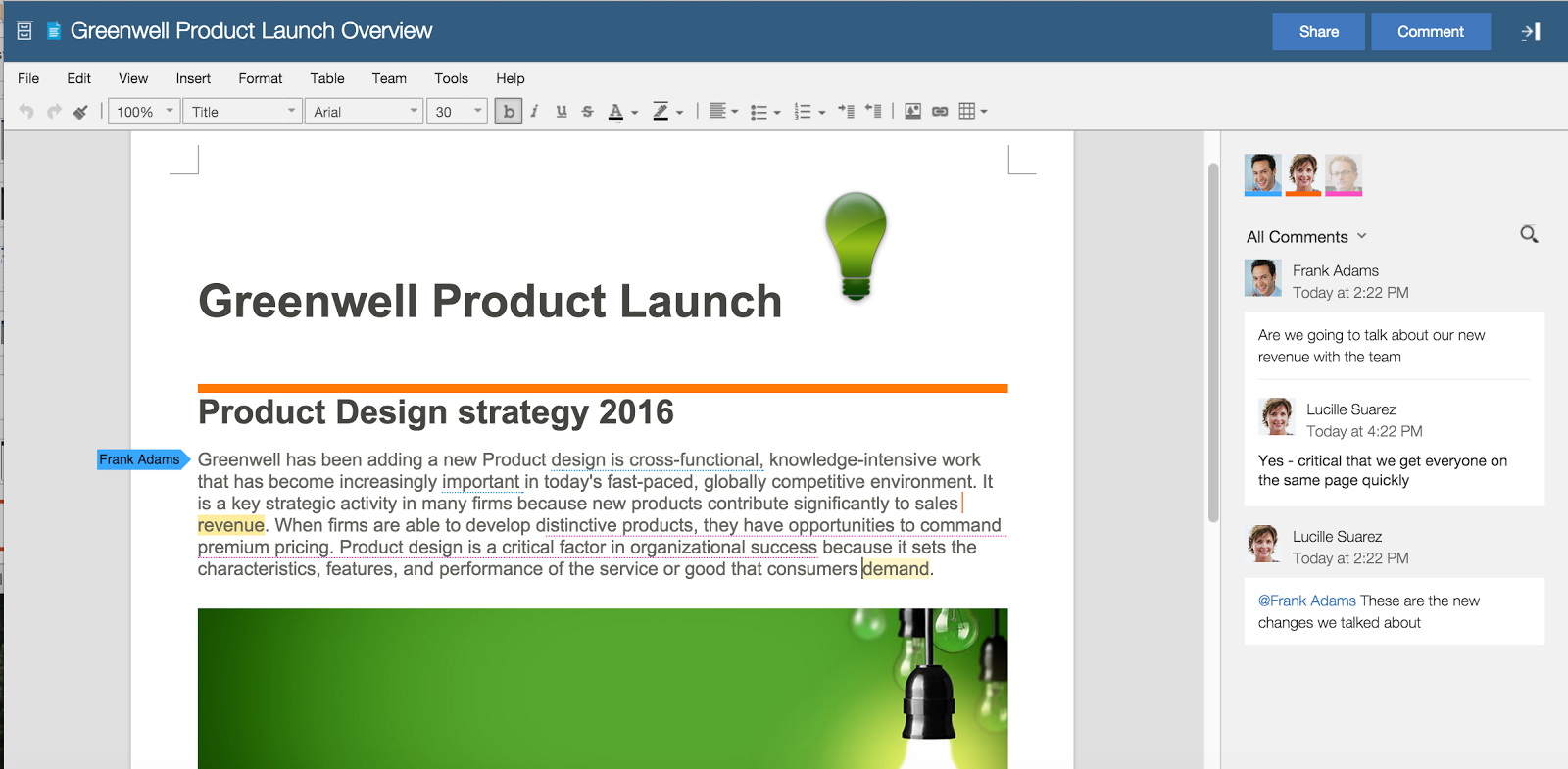Click the insert table icon

tap(967, 111)
